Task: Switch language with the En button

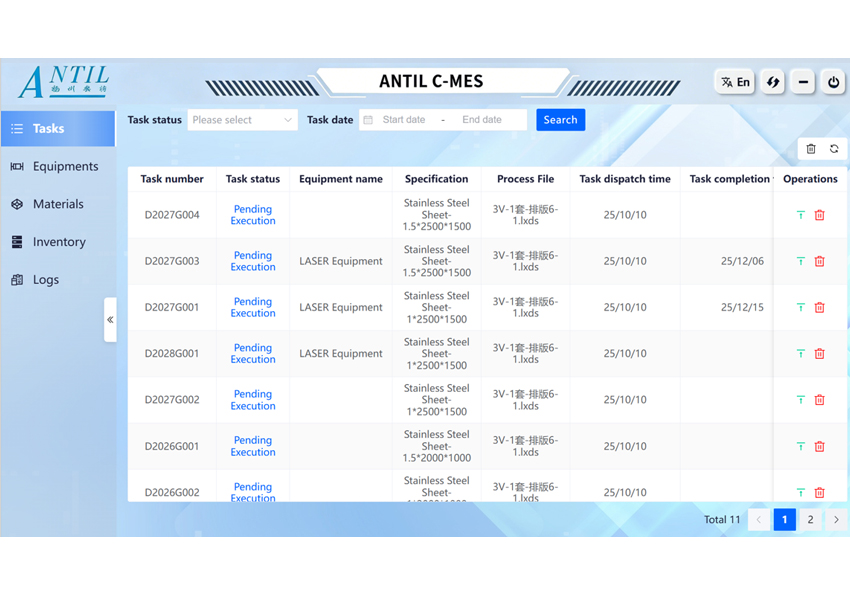Action: [735, 82]
